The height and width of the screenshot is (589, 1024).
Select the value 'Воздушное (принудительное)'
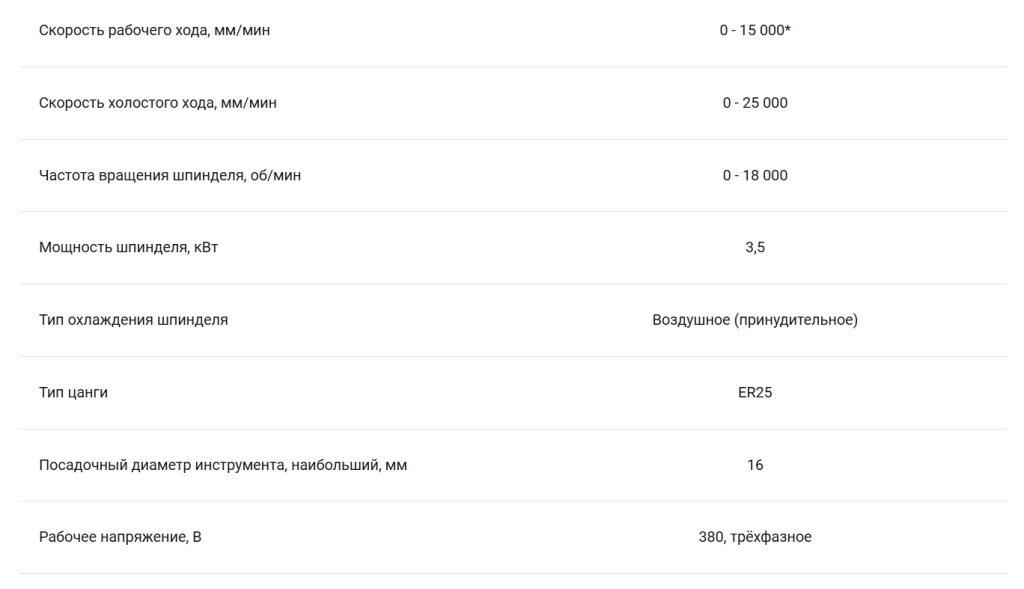click(x=755, y=320)
